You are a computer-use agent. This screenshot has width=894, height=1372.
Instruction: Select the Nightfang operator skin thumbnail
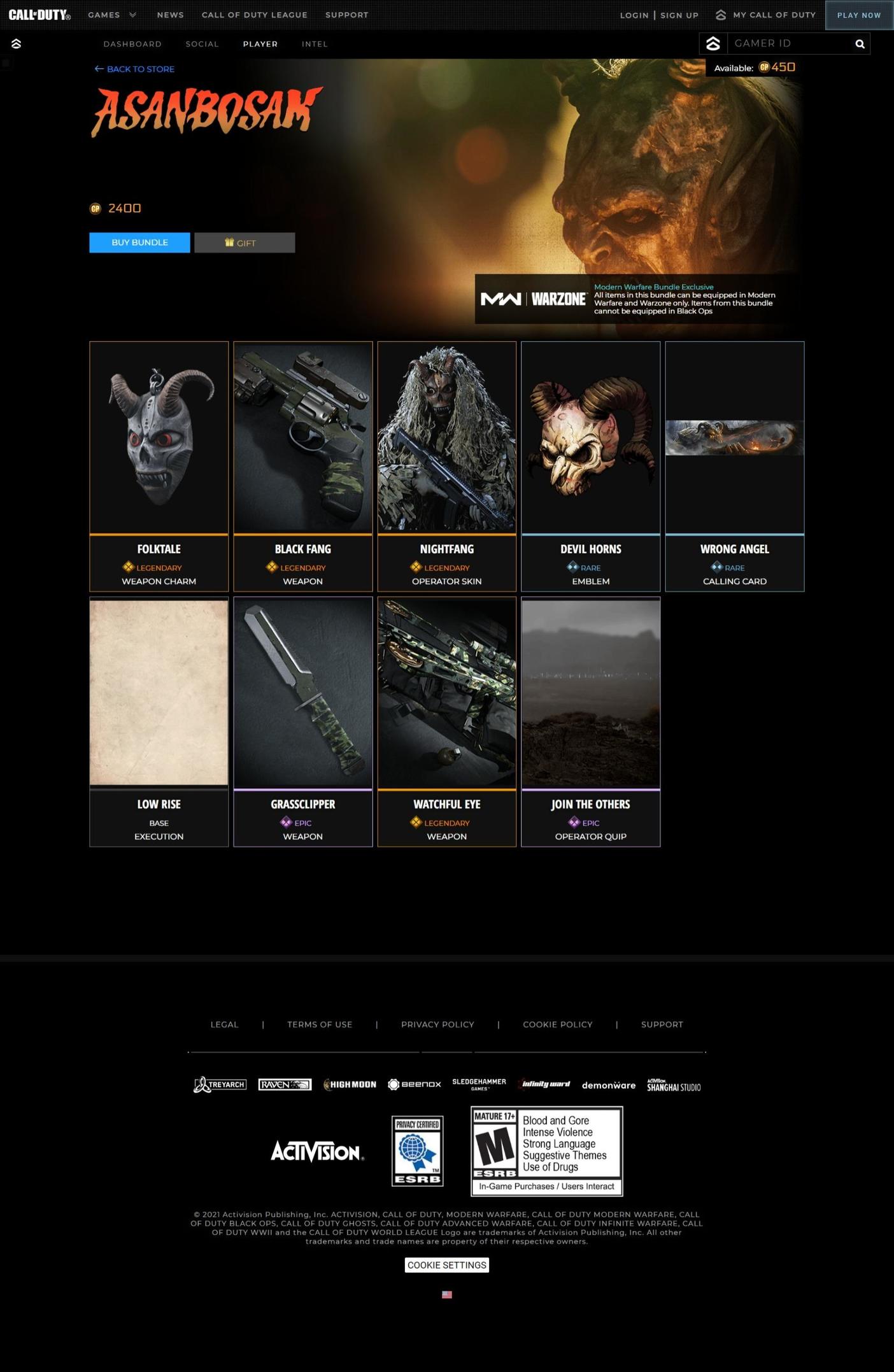[446, 437]
